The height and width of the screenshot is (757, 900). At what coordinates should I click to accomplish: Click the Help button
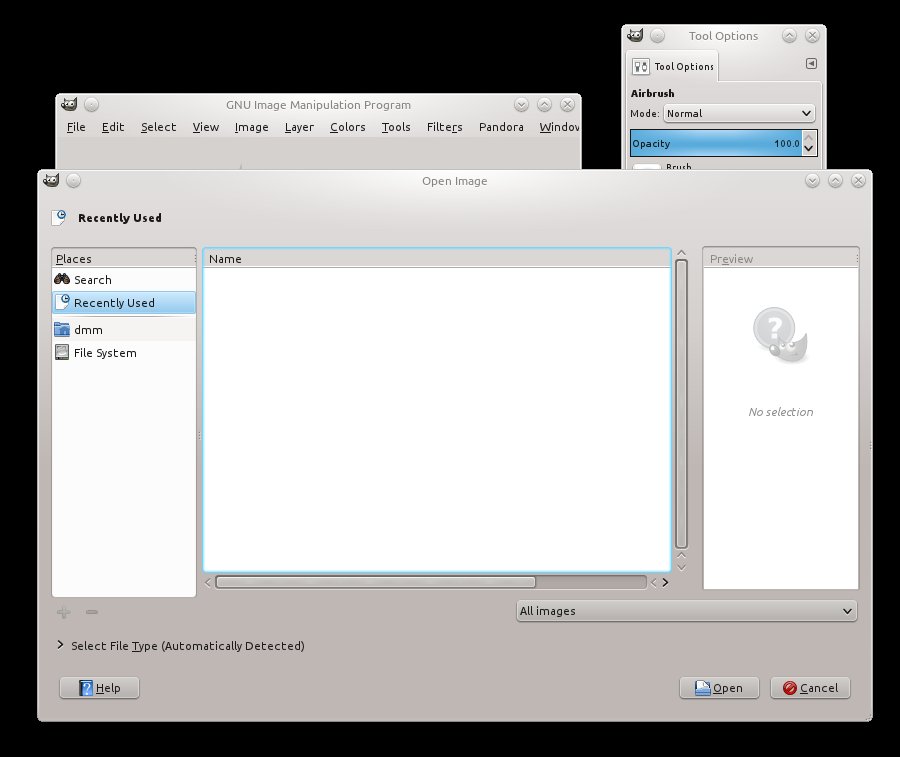click(x=99, y=688)
